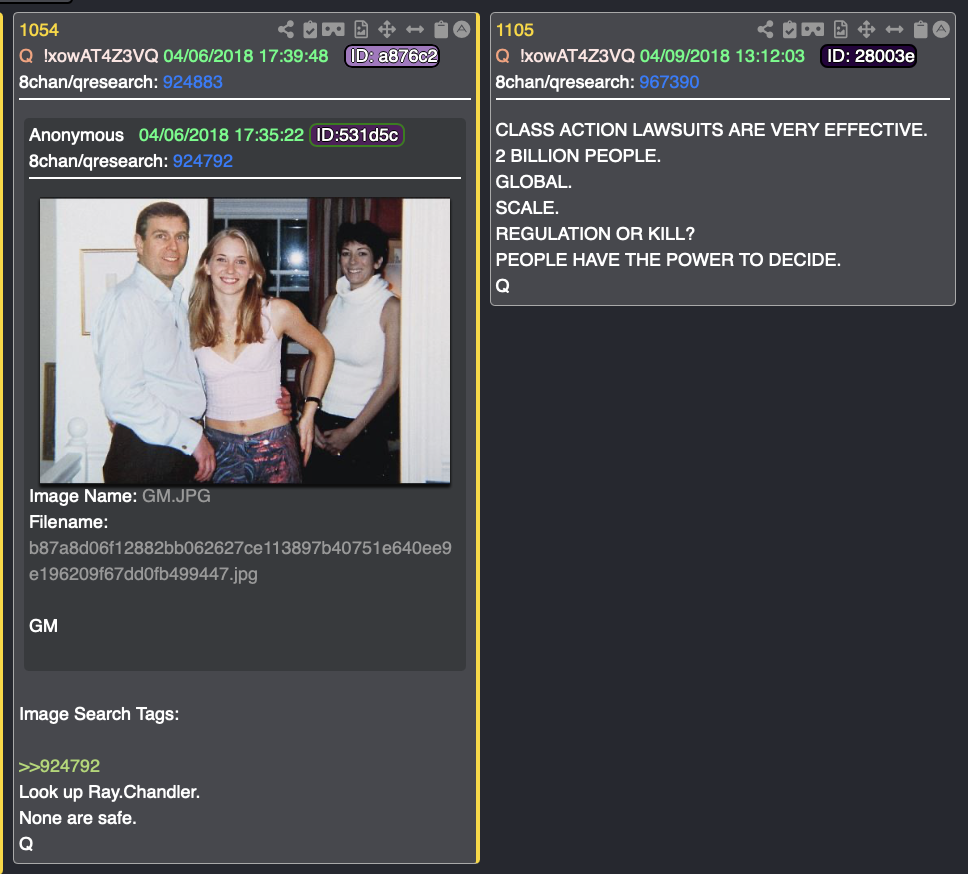968x874 pixels.
Task: Open 8chan post link 967390
Action: [x=669, y=82]
